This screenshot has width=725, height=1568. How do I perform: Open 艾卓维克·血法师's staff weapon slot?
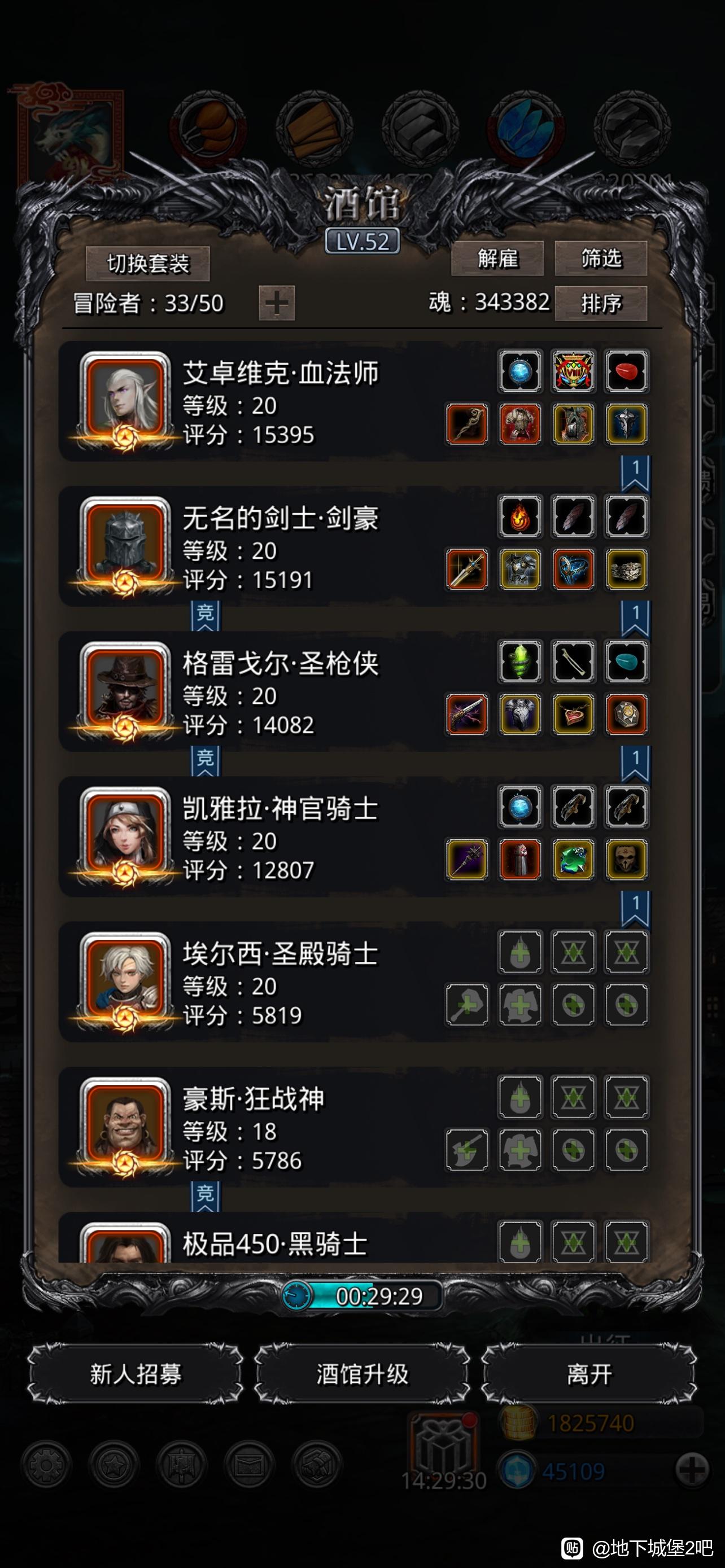467,424
